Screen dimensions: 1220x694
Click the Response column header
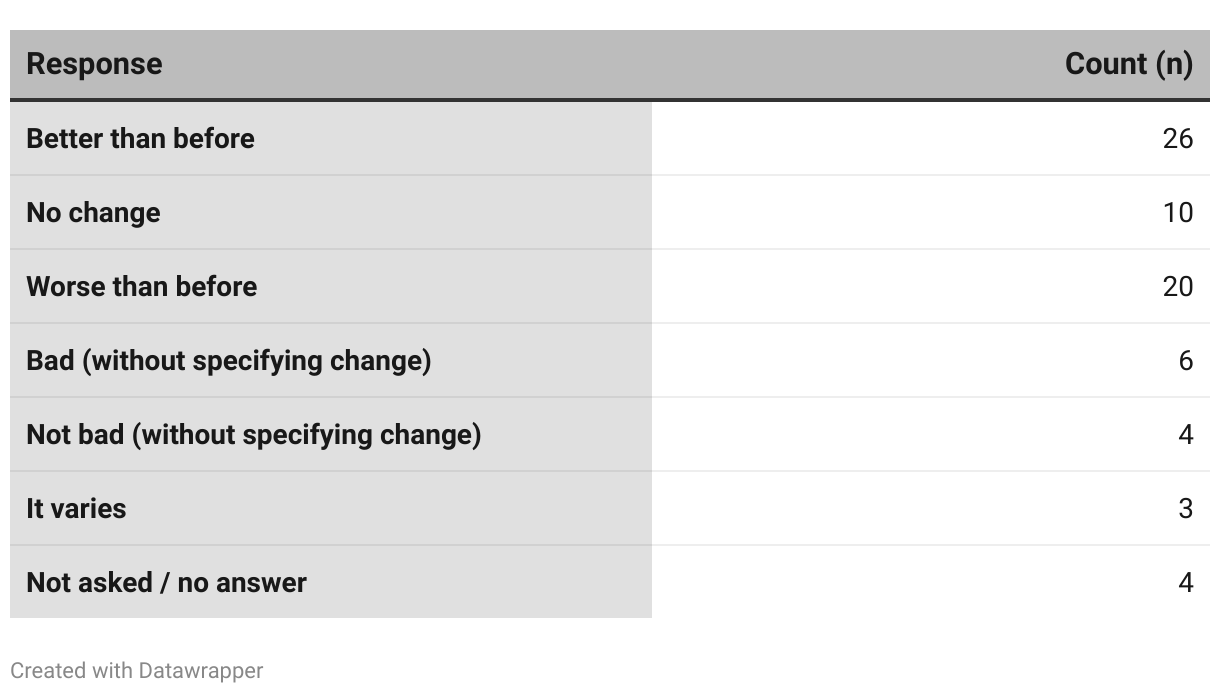(x=94, y=64)
